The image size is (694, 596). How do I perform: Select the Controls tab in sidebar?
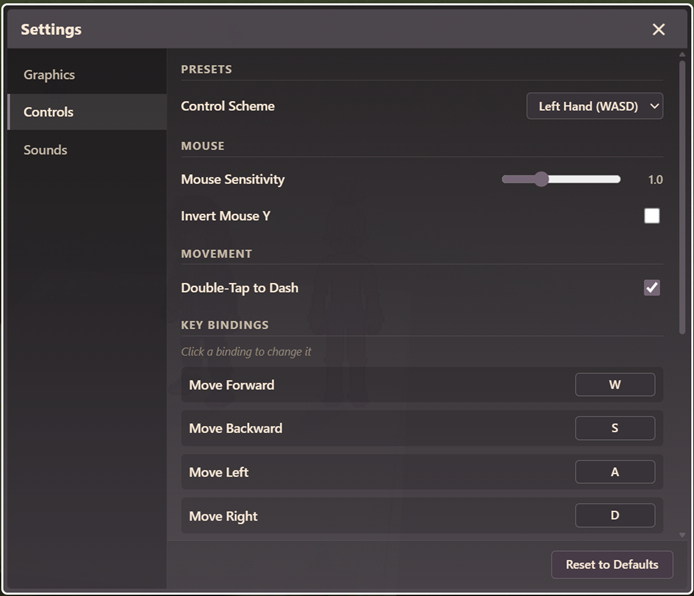[49, 112]
